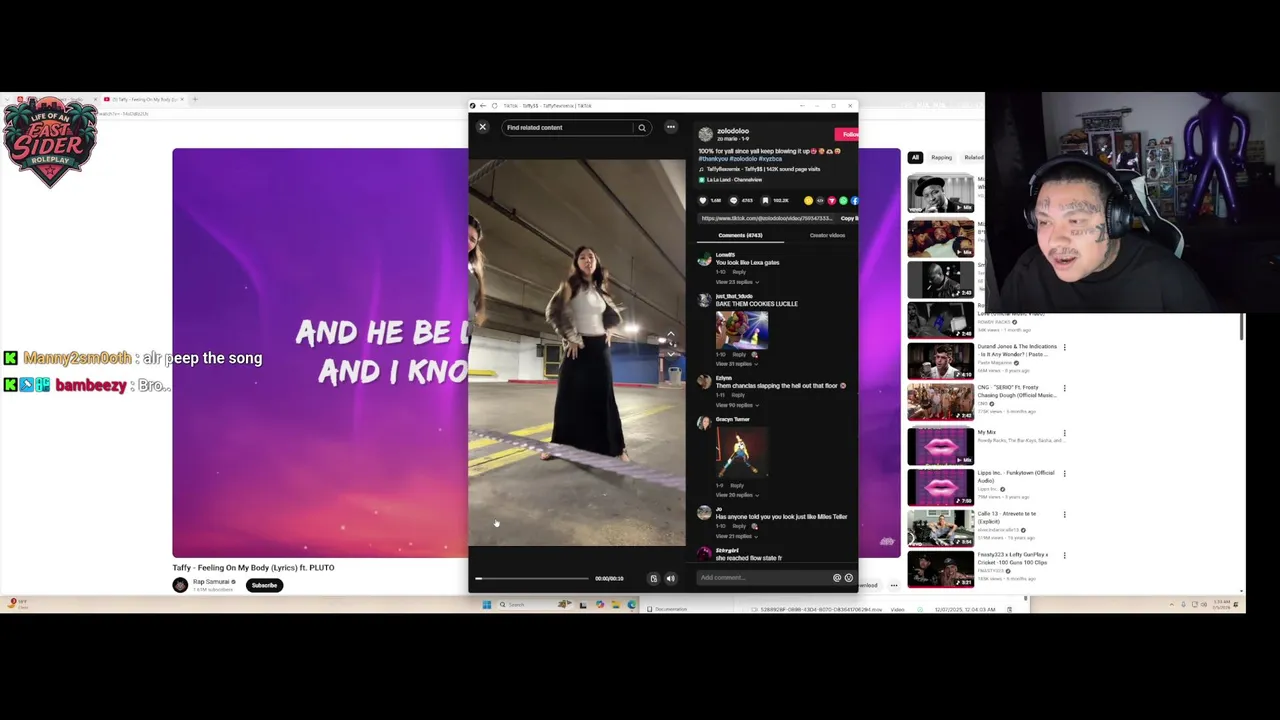Select the All filter chip on YouTube
The height and width of the screenshot is (720, 1280).
pyautogui.click(x=914, y=157)
